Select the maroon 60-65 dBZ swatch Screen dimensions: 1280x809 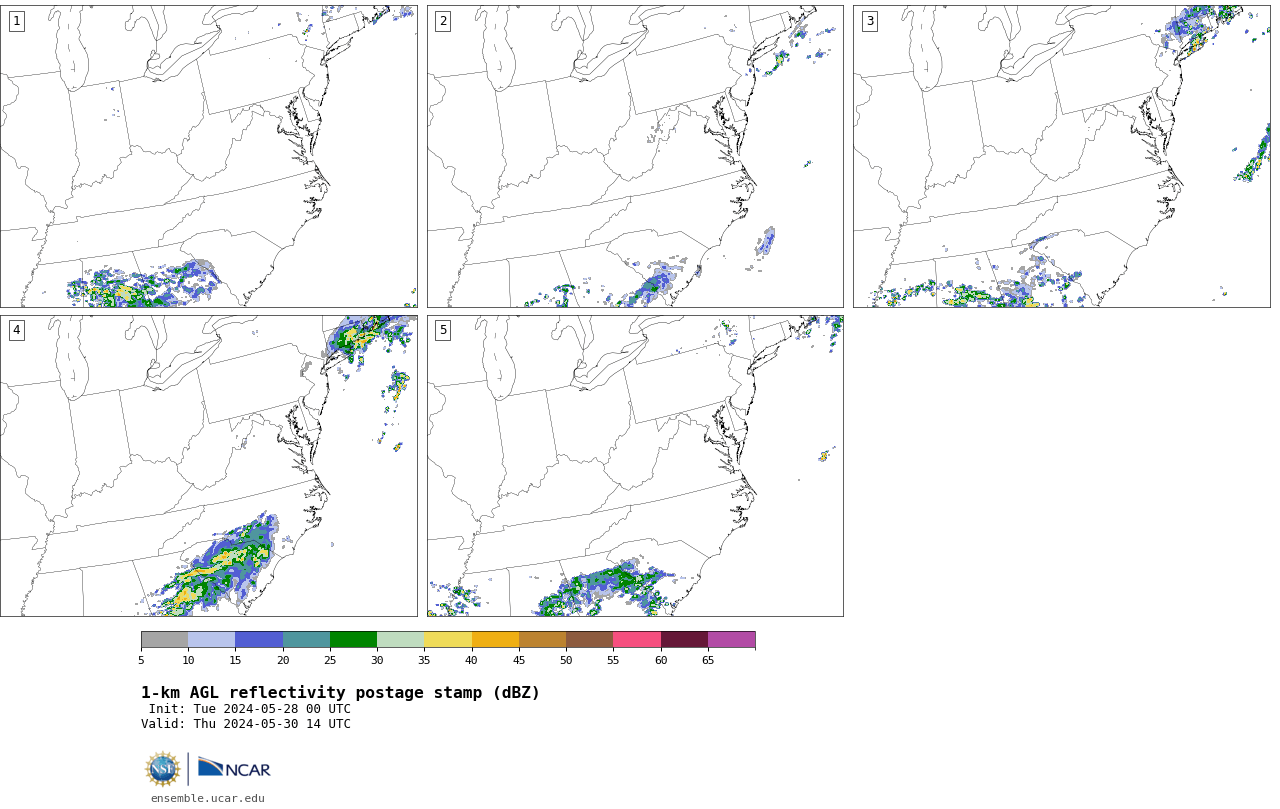pos(684,640)
